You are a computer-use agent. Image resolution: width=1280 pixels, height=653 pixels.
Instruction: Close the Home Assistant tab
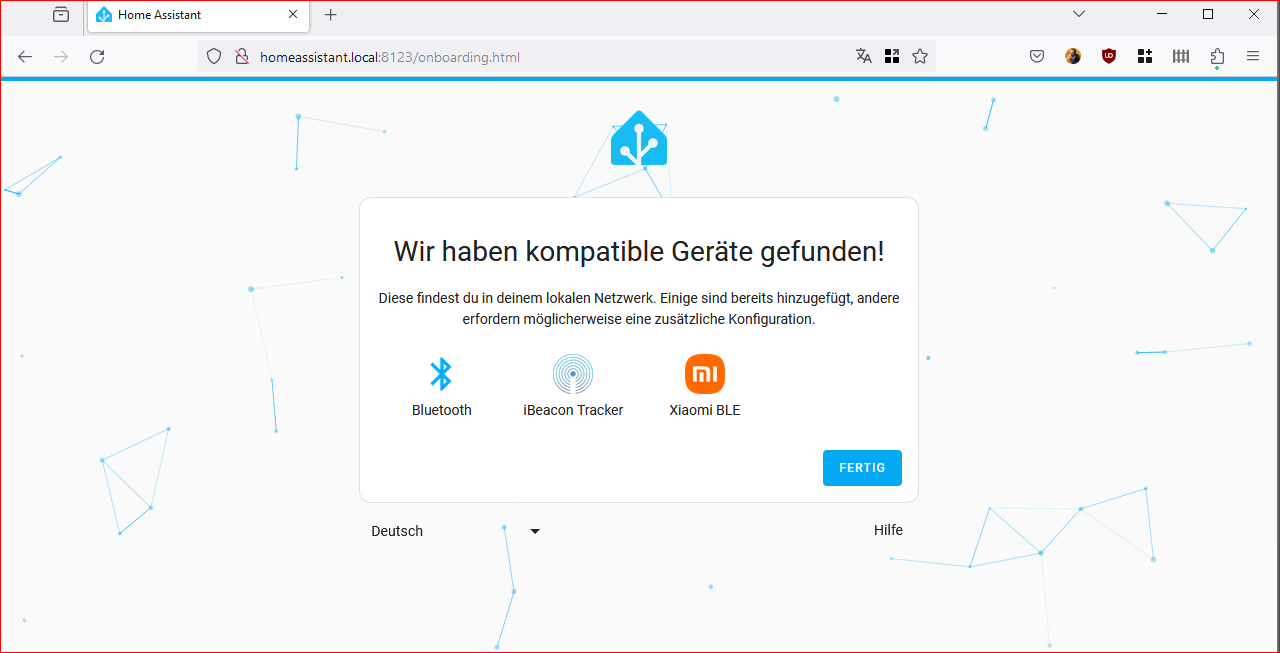click(293, 15)
